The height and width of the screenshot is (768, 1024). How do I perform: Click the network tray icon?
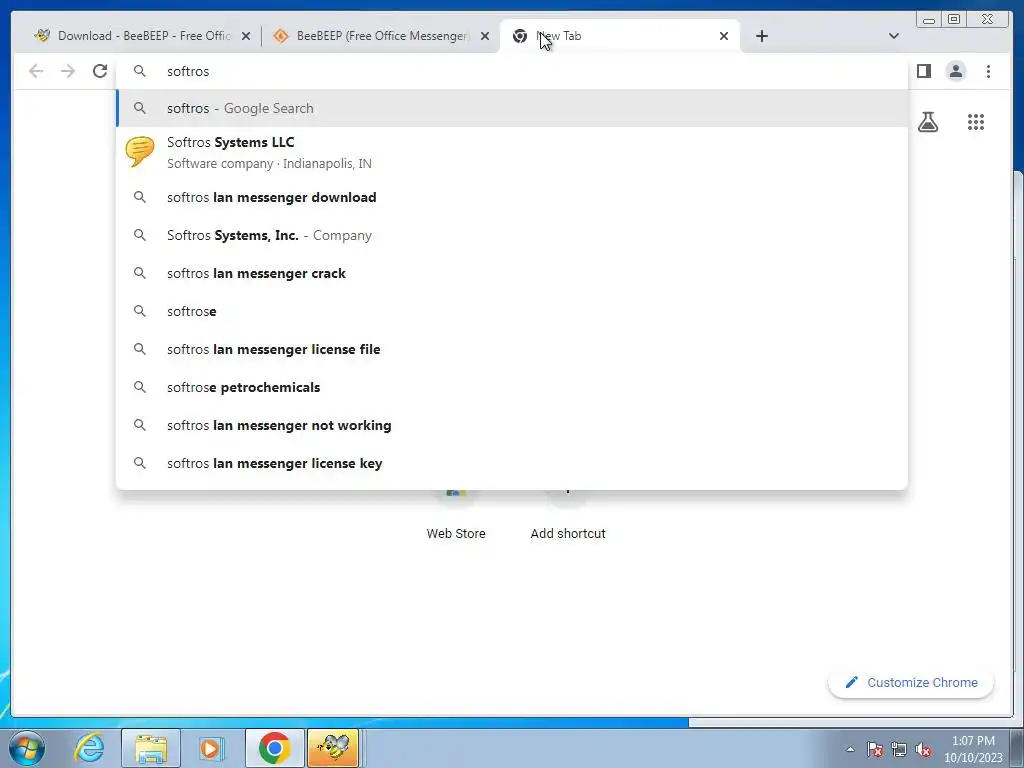pos(899,749)
